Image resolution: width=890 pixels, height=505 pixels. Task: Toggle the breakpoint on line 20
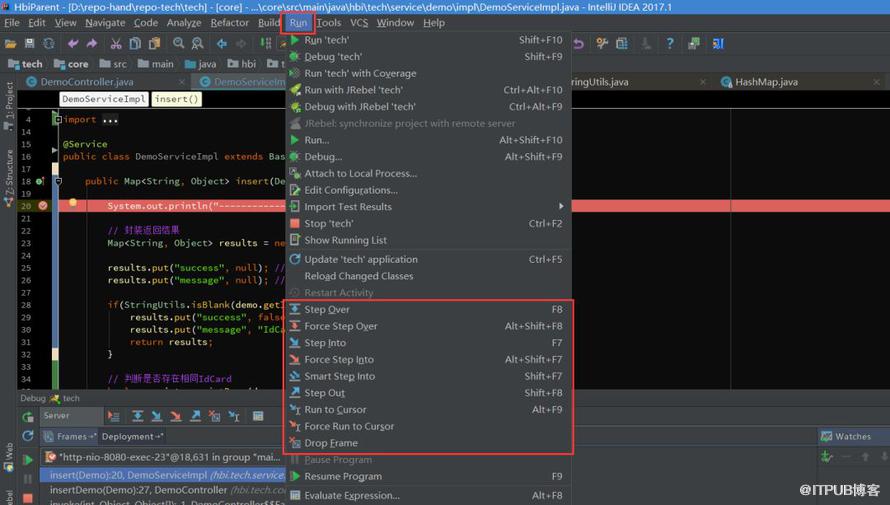click(x=43, y=206)
